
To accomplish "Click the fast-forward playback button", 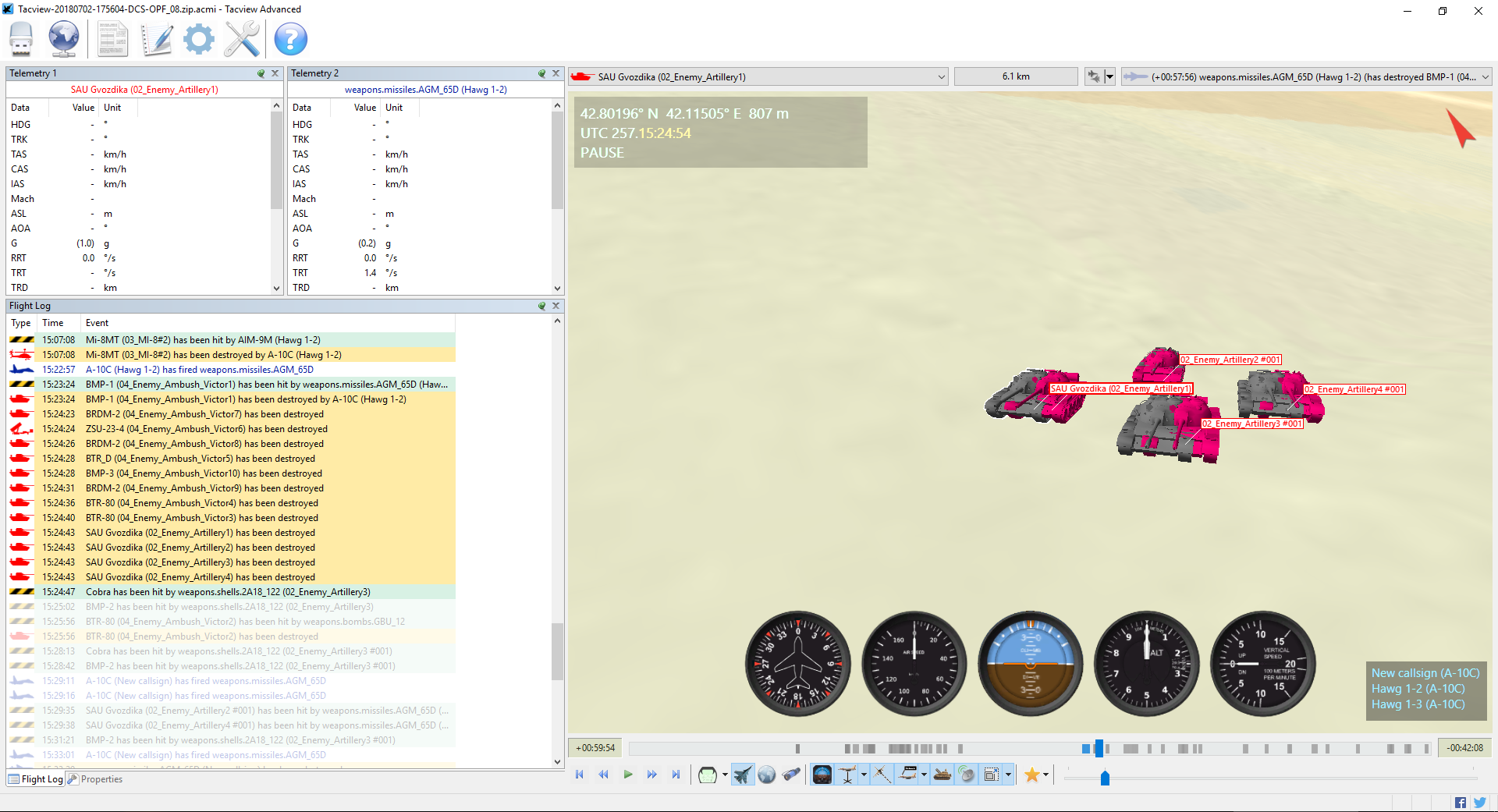I will pos(651,775).
